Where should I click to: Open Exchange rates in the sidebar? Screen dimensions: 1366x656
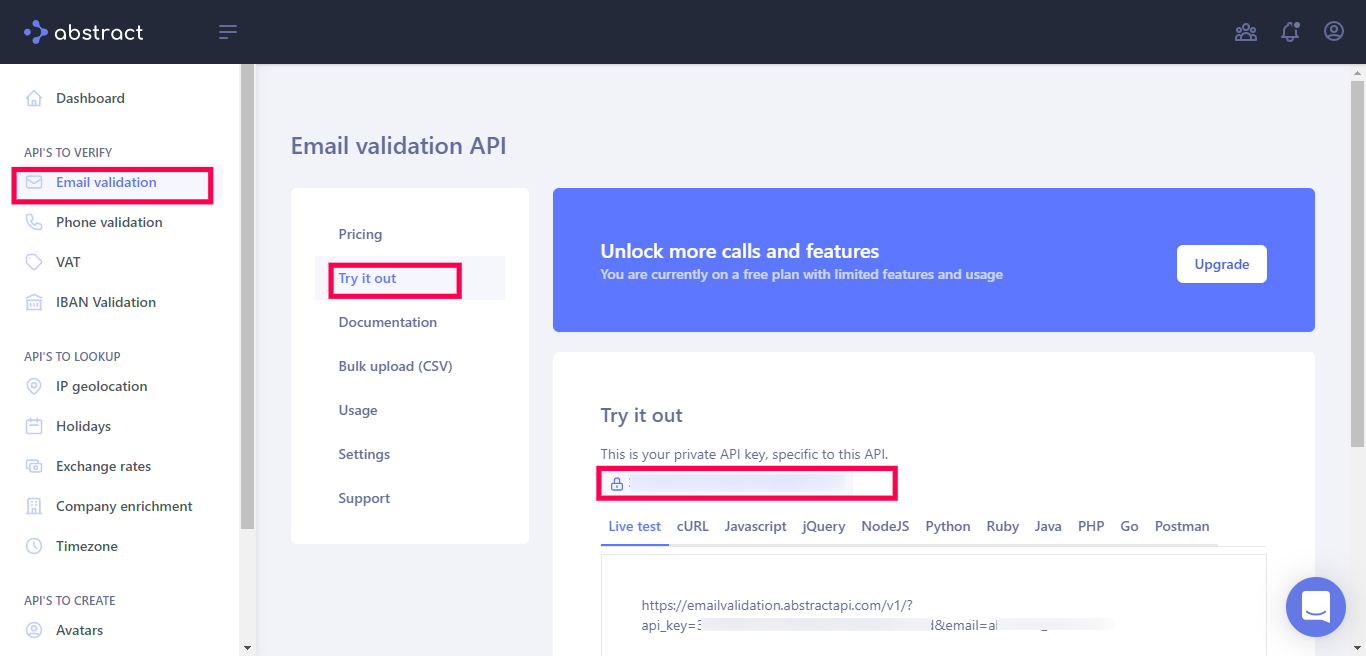click(x=104, y=466)
